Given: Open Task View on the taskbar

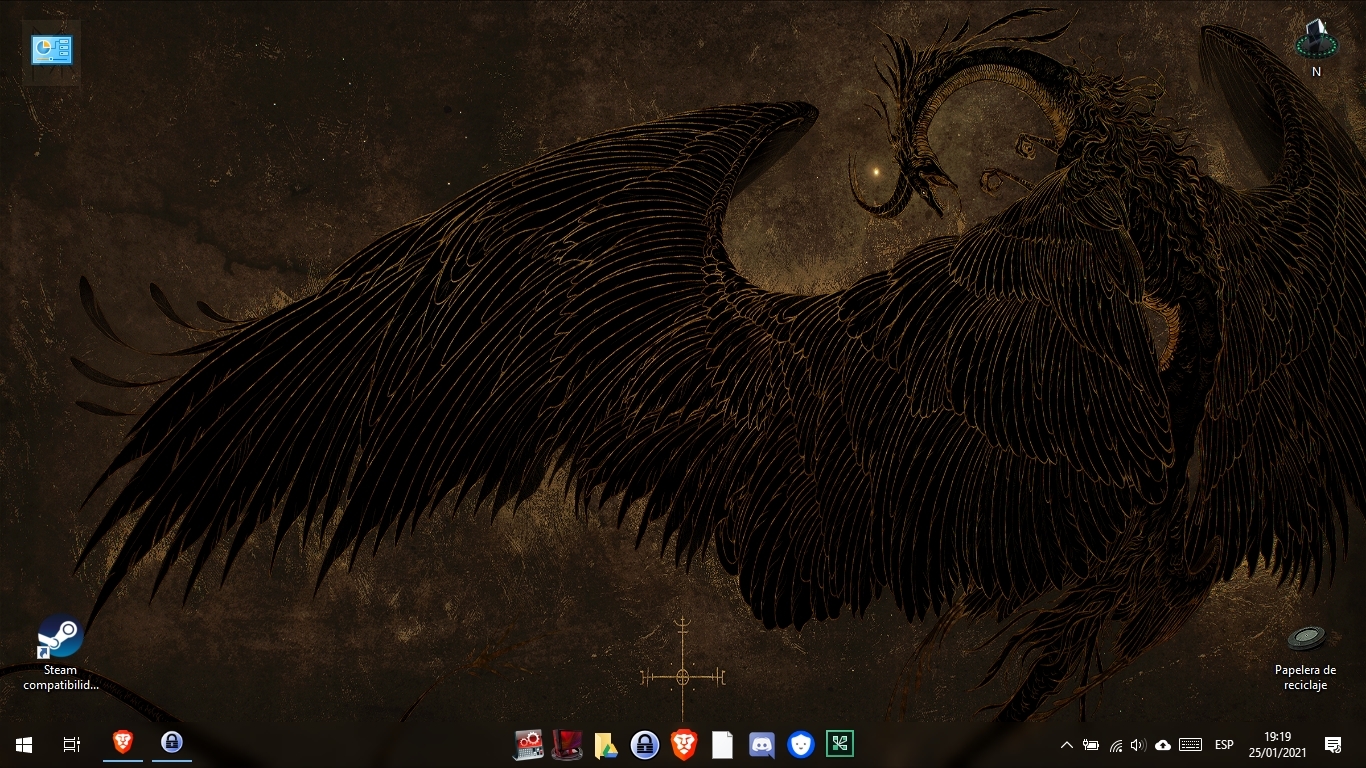Looking at the screenshot, I should 72,744.
